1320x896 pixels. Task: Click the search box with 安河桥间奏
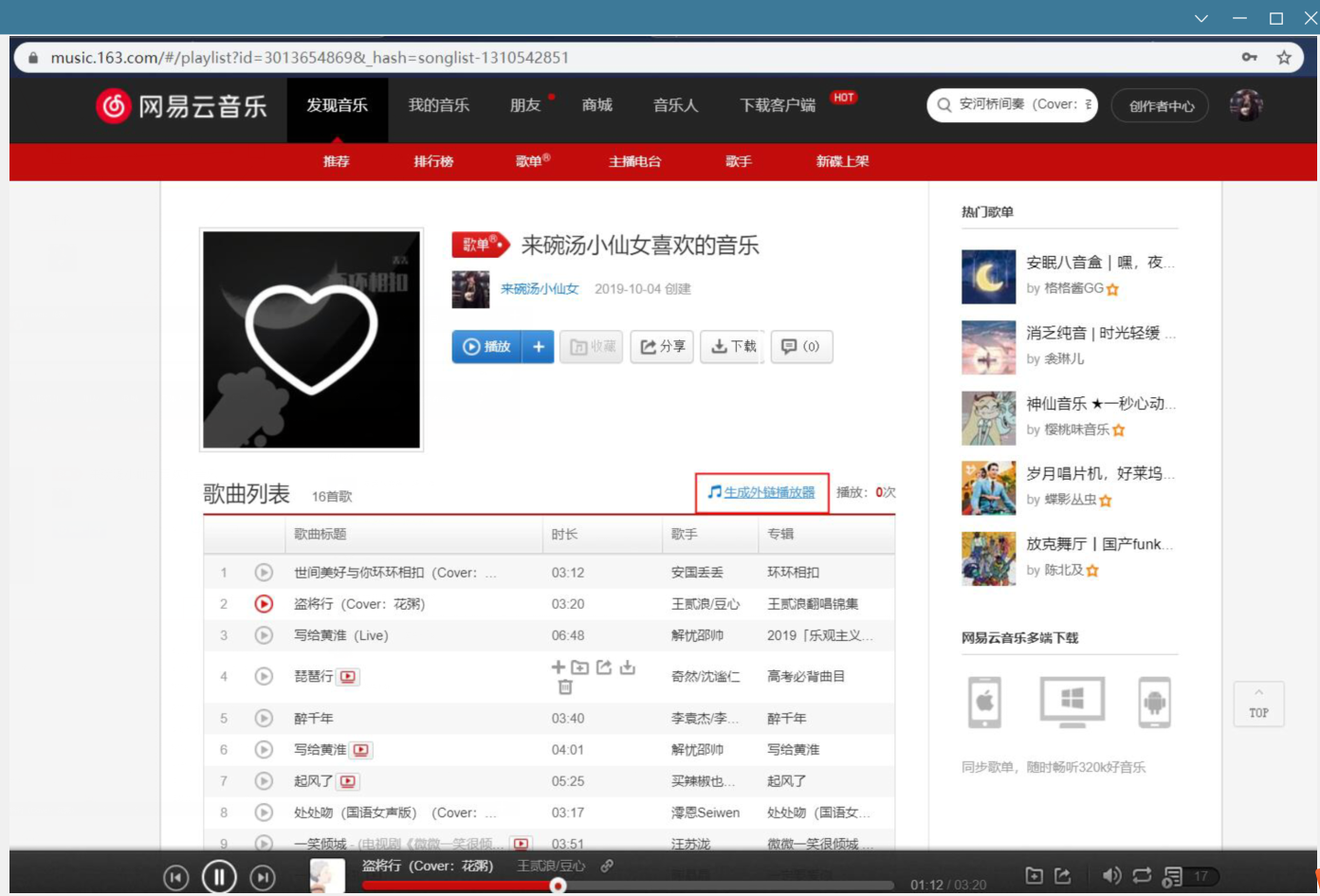tap(1012, 104)
